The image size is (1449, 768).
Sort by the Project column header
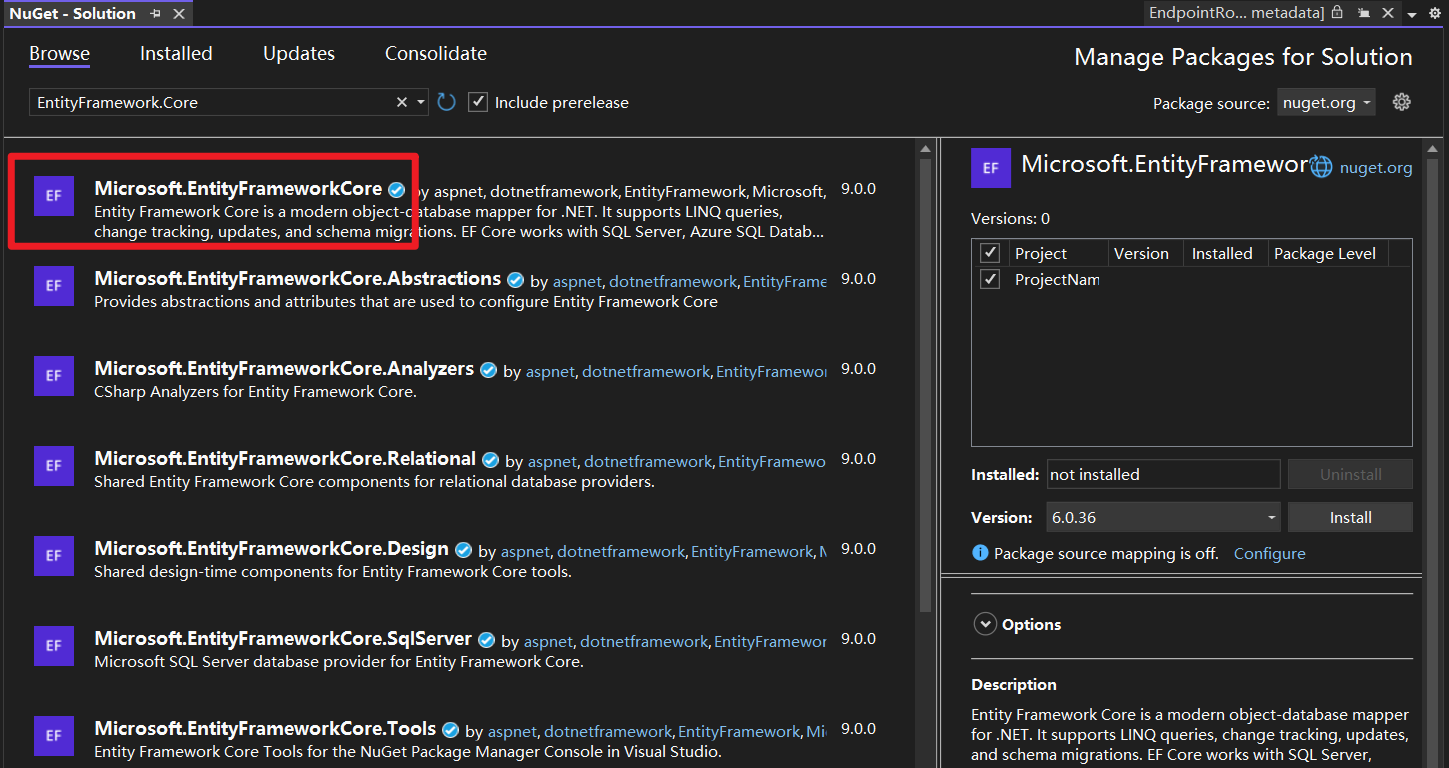(1056, 253)
